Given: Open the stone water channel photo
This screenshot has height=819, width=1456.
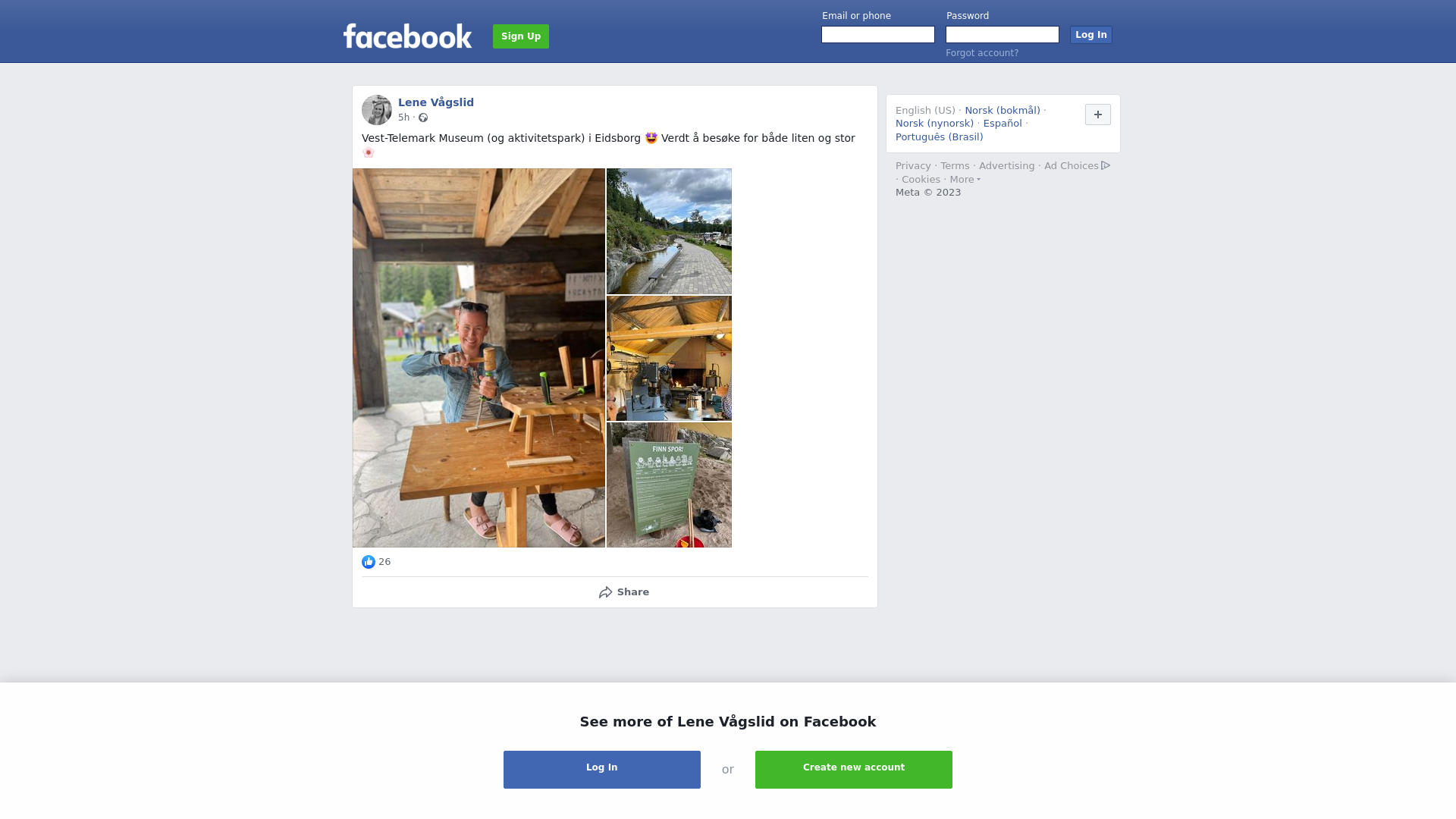Looking at the screenshot, I should pyautogui.click(x=669, y=231).
